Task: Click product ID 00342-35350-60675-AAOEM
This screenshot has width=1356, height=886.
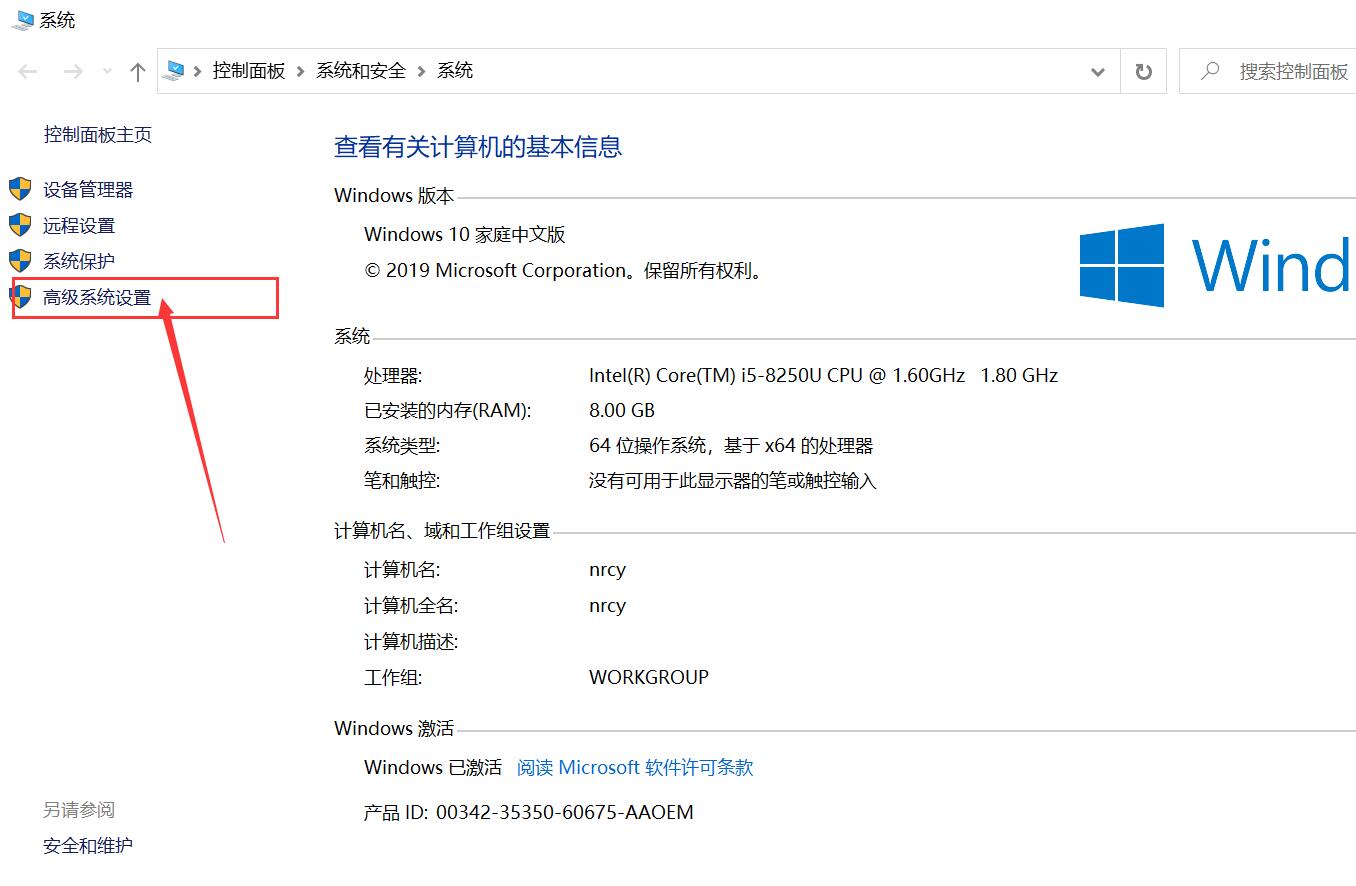Action: coord(565,813)
